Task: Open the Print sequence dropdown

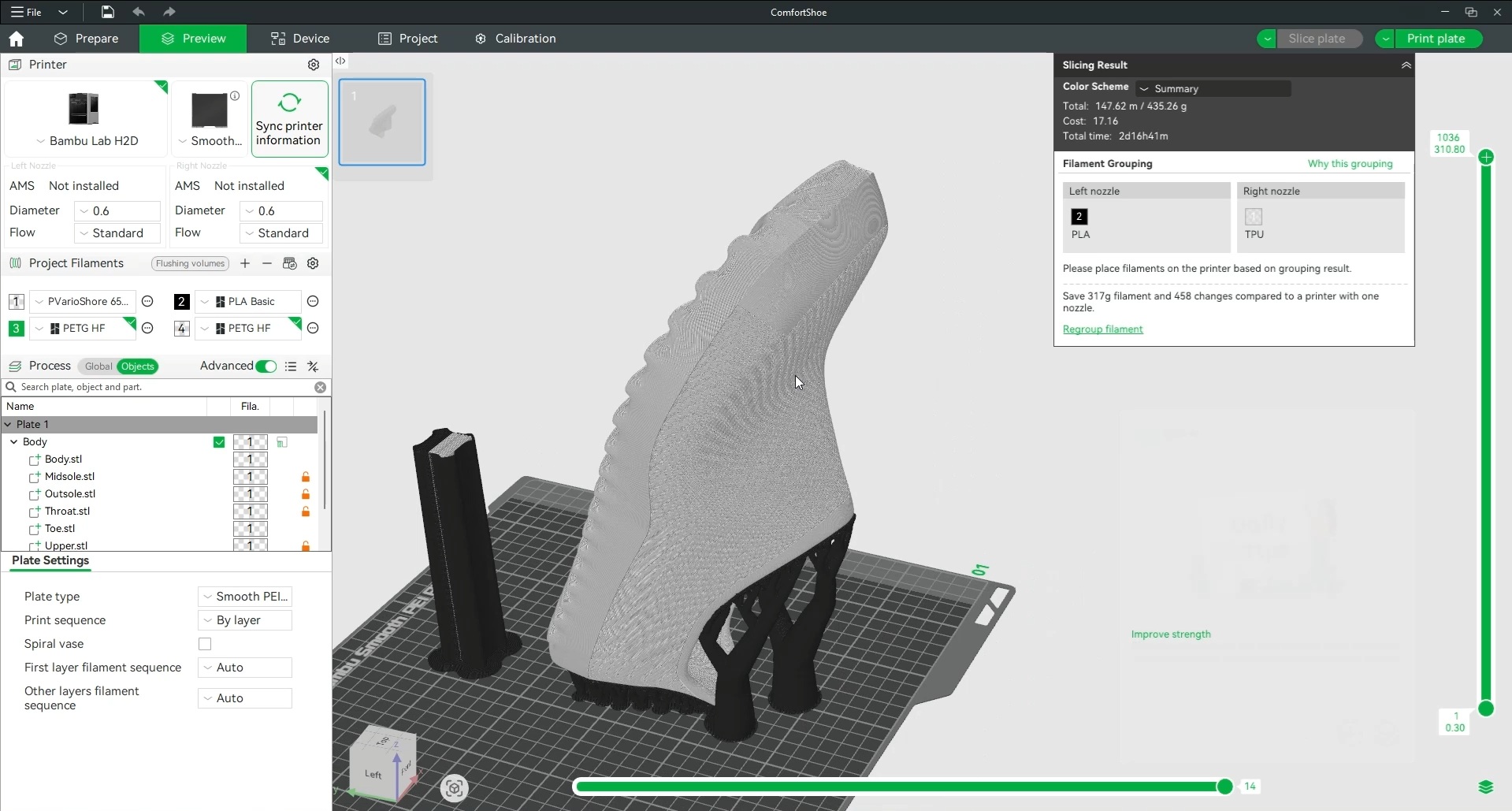Action: pos(245,620)
